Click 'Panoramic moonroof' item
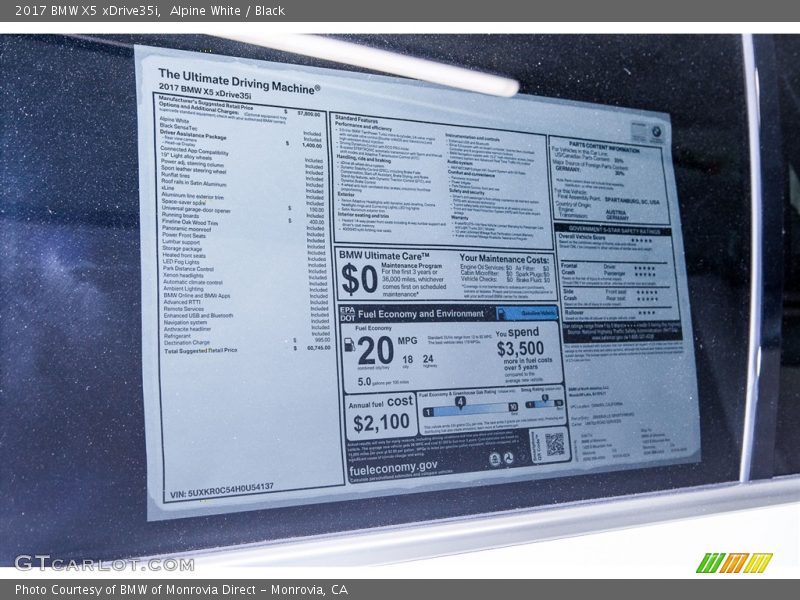800x600 pixels. point(186,229)
